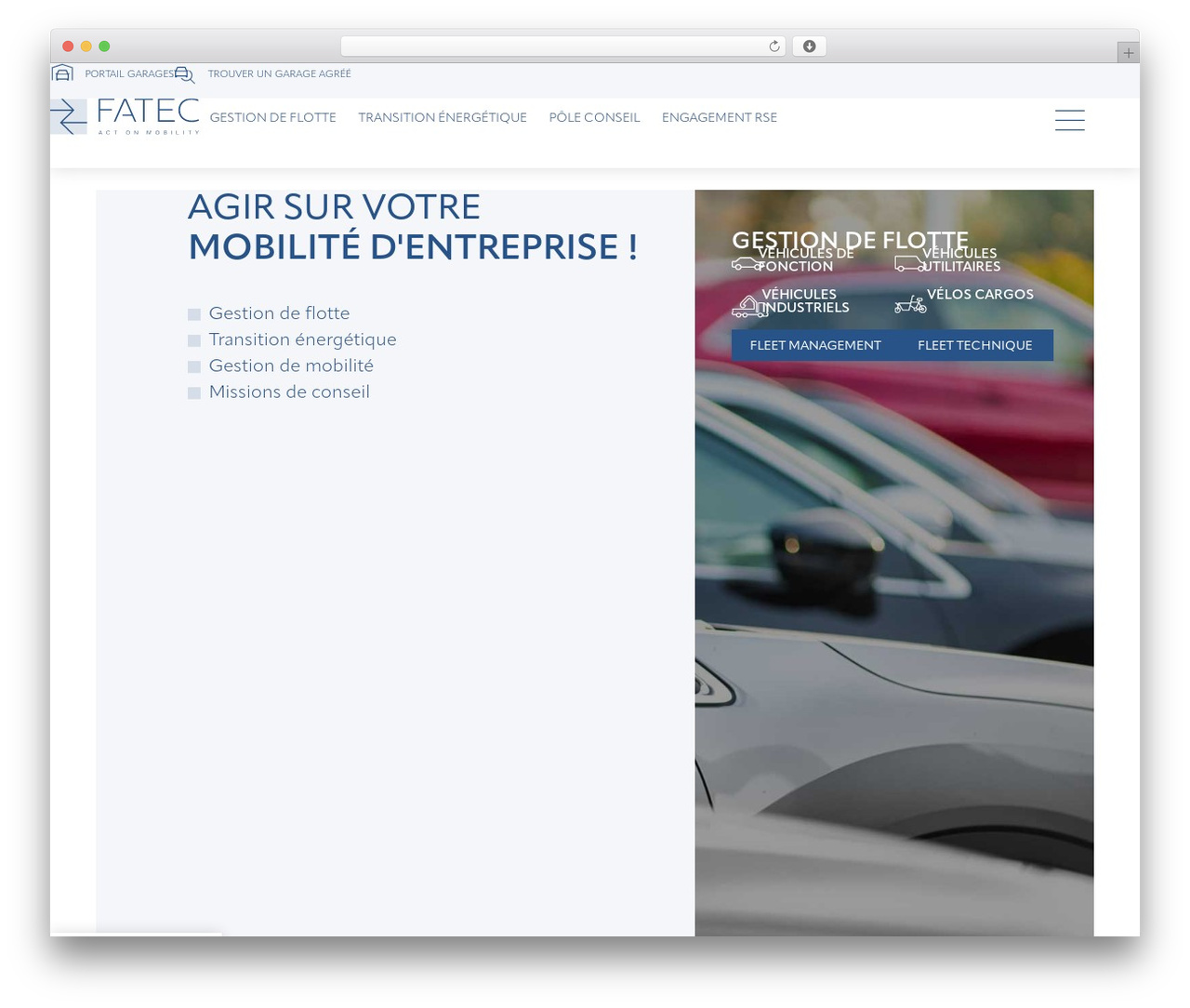Click 'Missions de conseil' bullet item
1190x1008 pixels.
tap(289, 391)
